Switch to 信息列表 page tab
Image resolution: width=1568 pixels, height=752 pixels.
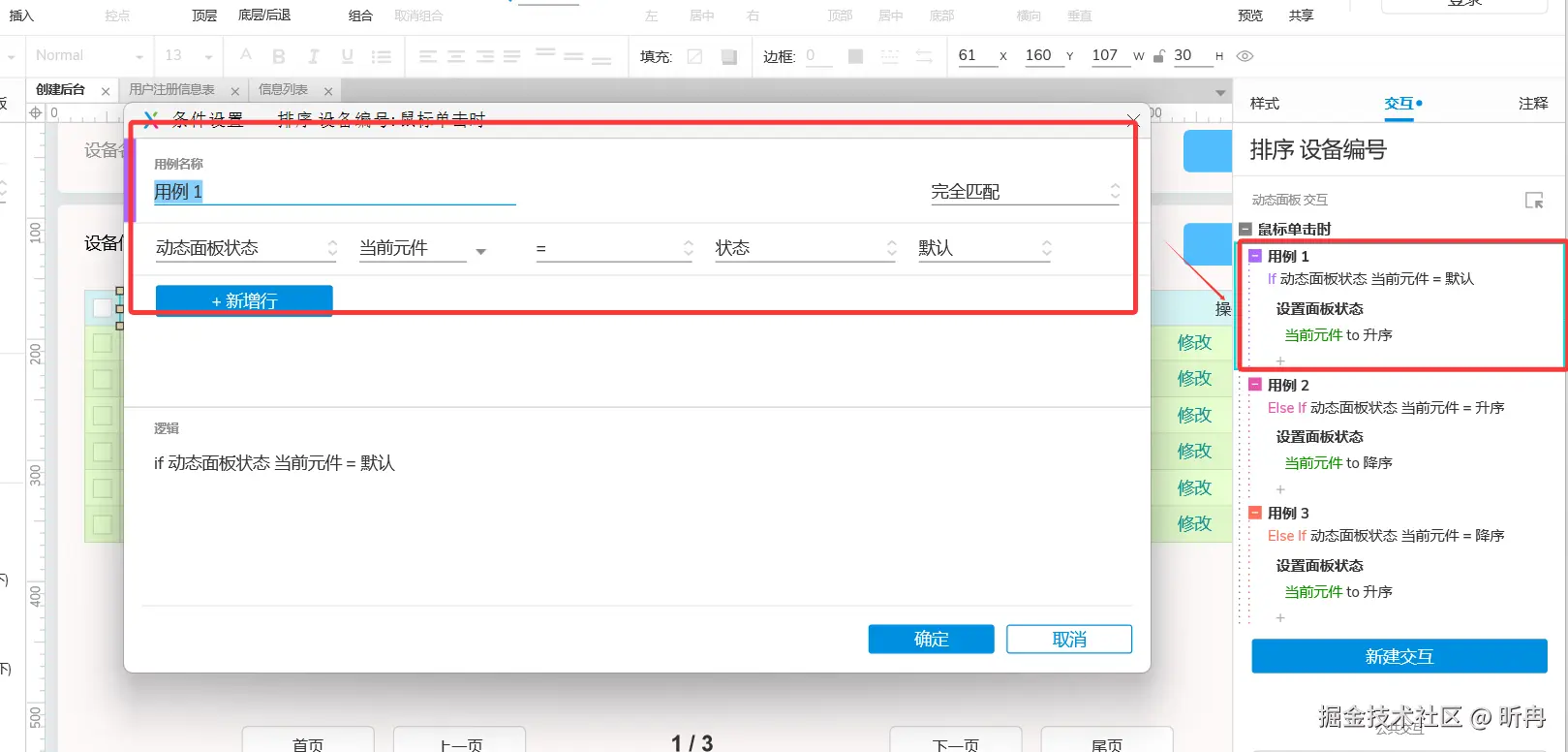[x=284, y=90]
